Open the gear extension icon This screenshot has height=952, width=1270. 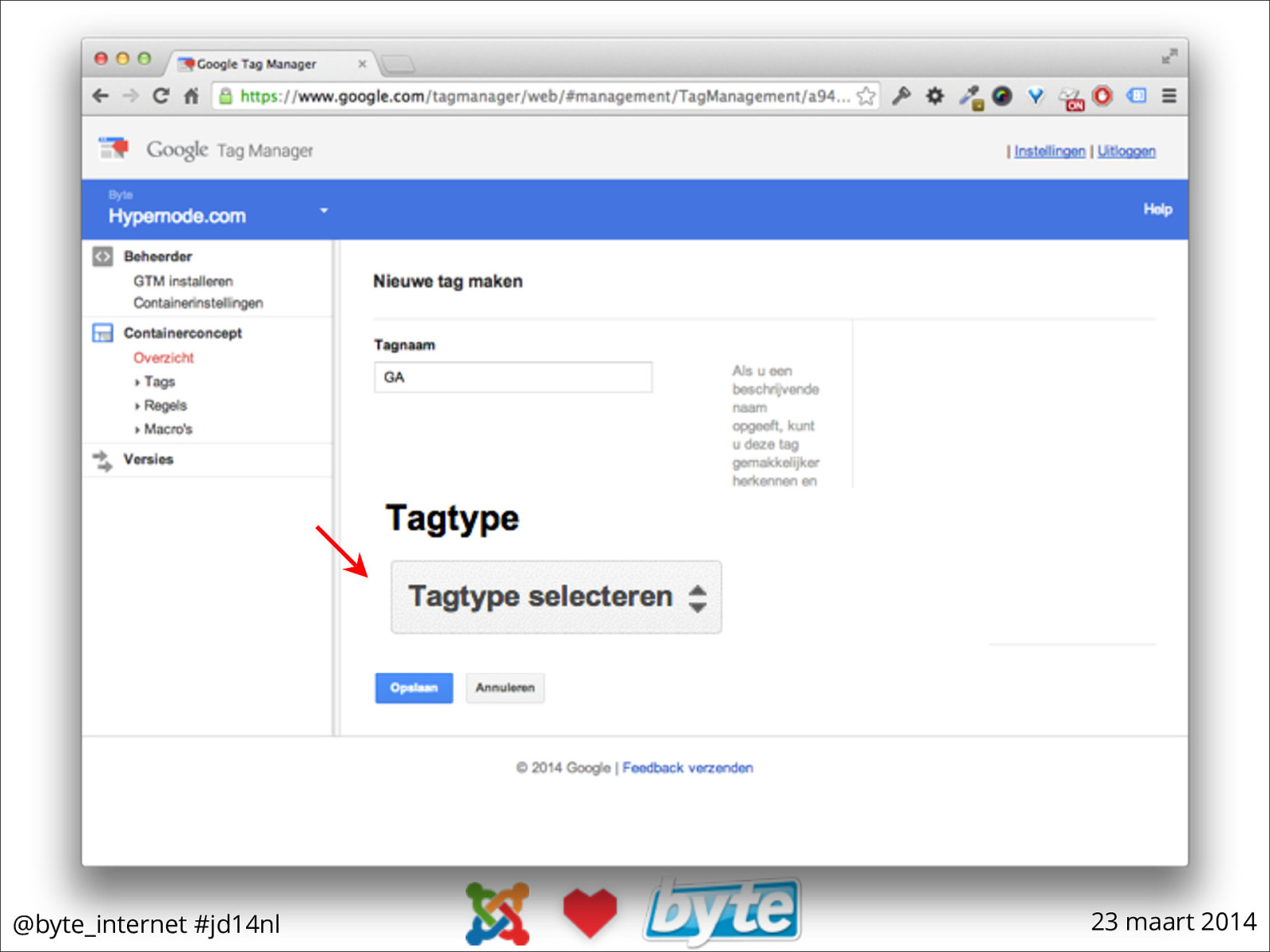click(x=935, y=96)
